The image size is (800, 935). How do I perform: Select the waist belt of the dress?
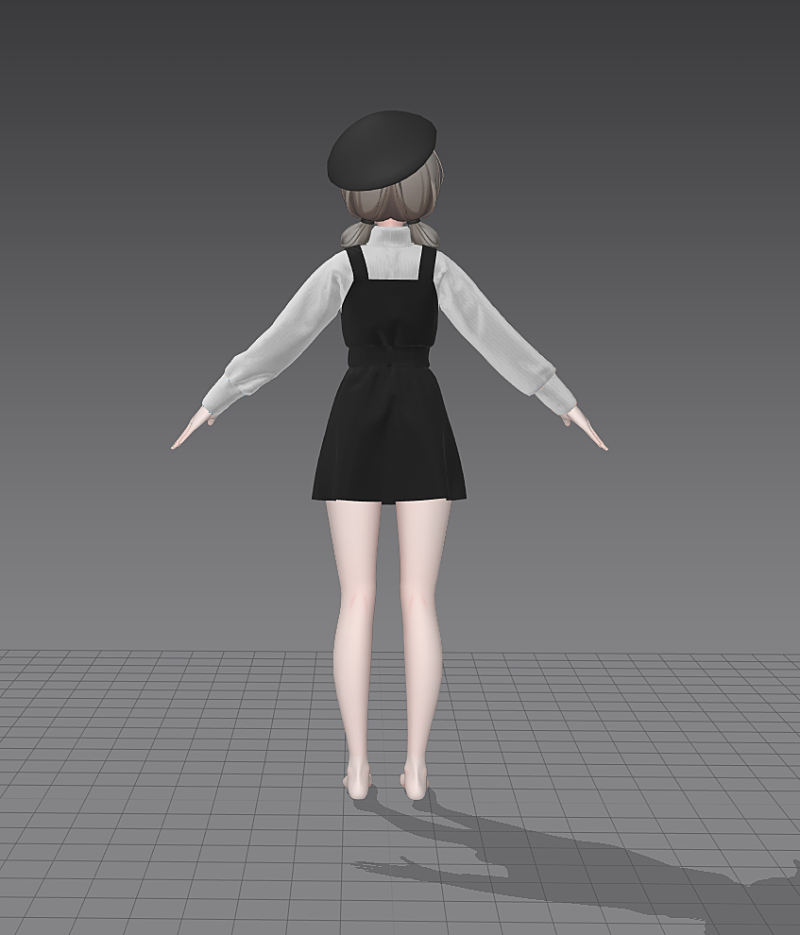(x=388, y=356)
